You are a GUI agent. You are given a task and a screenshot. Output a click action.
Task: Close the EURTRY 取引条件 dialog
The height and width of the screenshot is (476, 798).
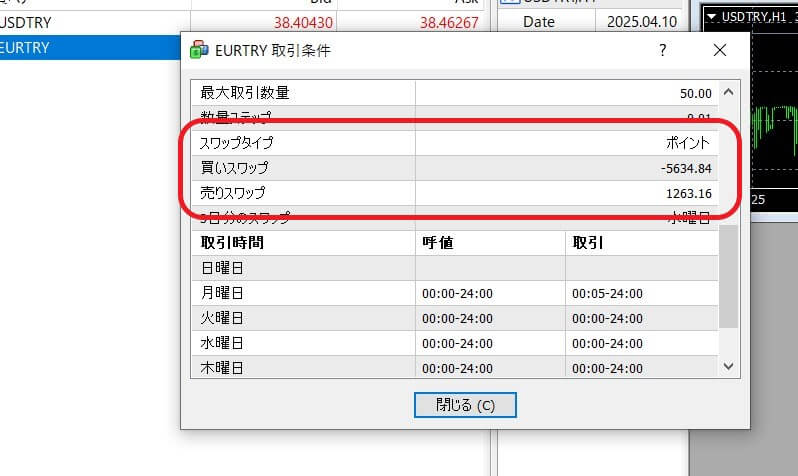[x=720, y=50]
